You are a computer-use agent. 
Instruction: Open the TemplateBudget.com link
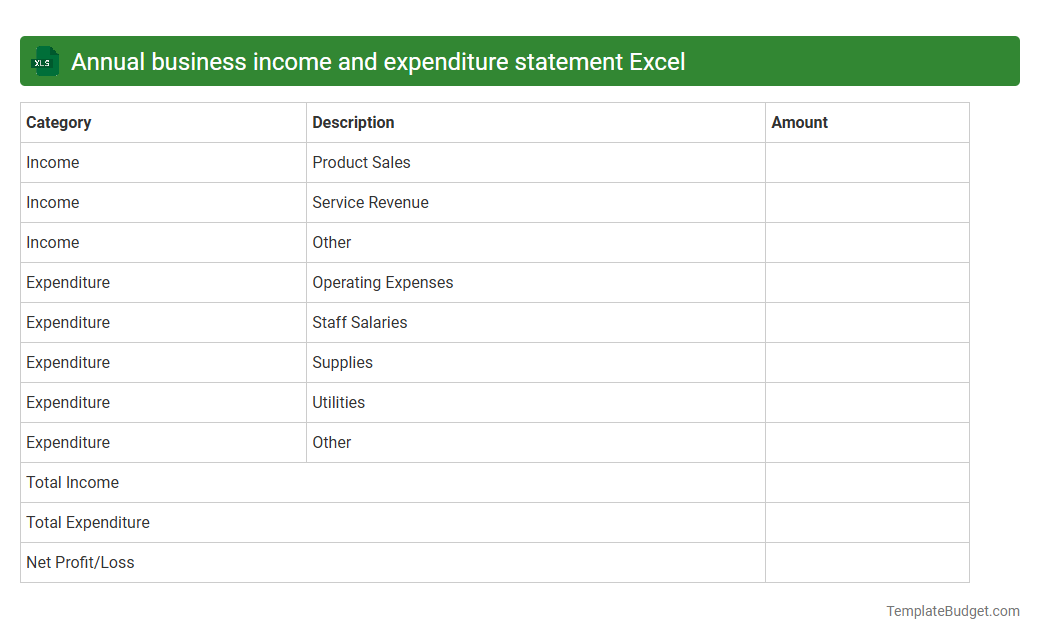pyautogui.click(x=954, y=609)
